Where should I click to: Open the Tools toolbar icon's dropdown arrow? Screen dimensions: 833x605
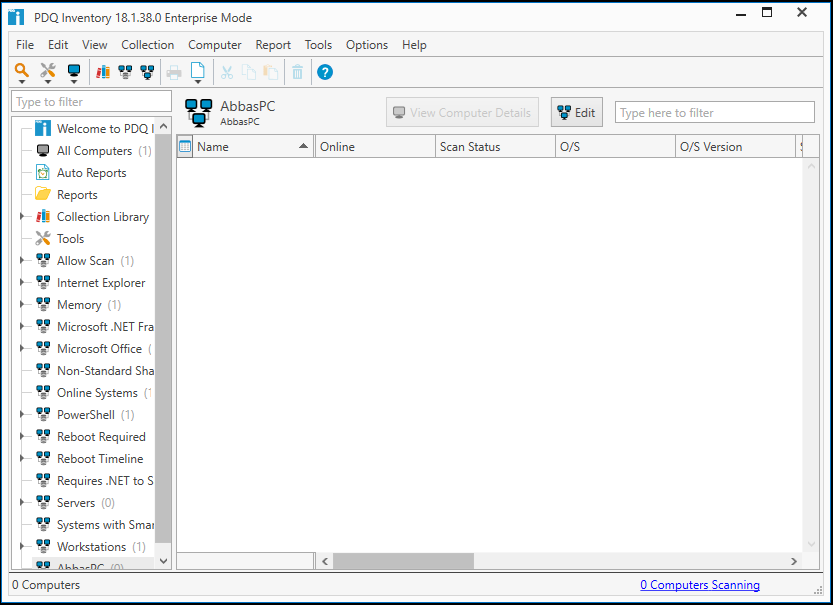[48, 82]
